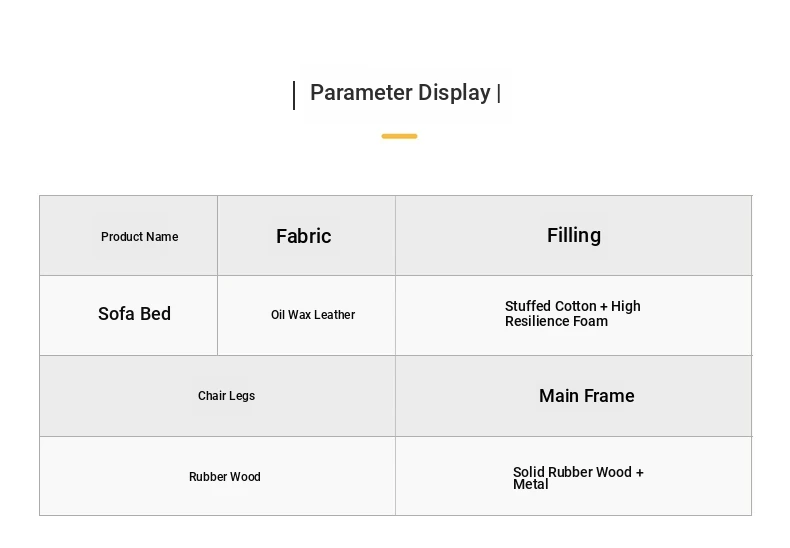Click the word Leather in fabric cell
Viewport: 790px width, 548px height.
click(335, 315)
